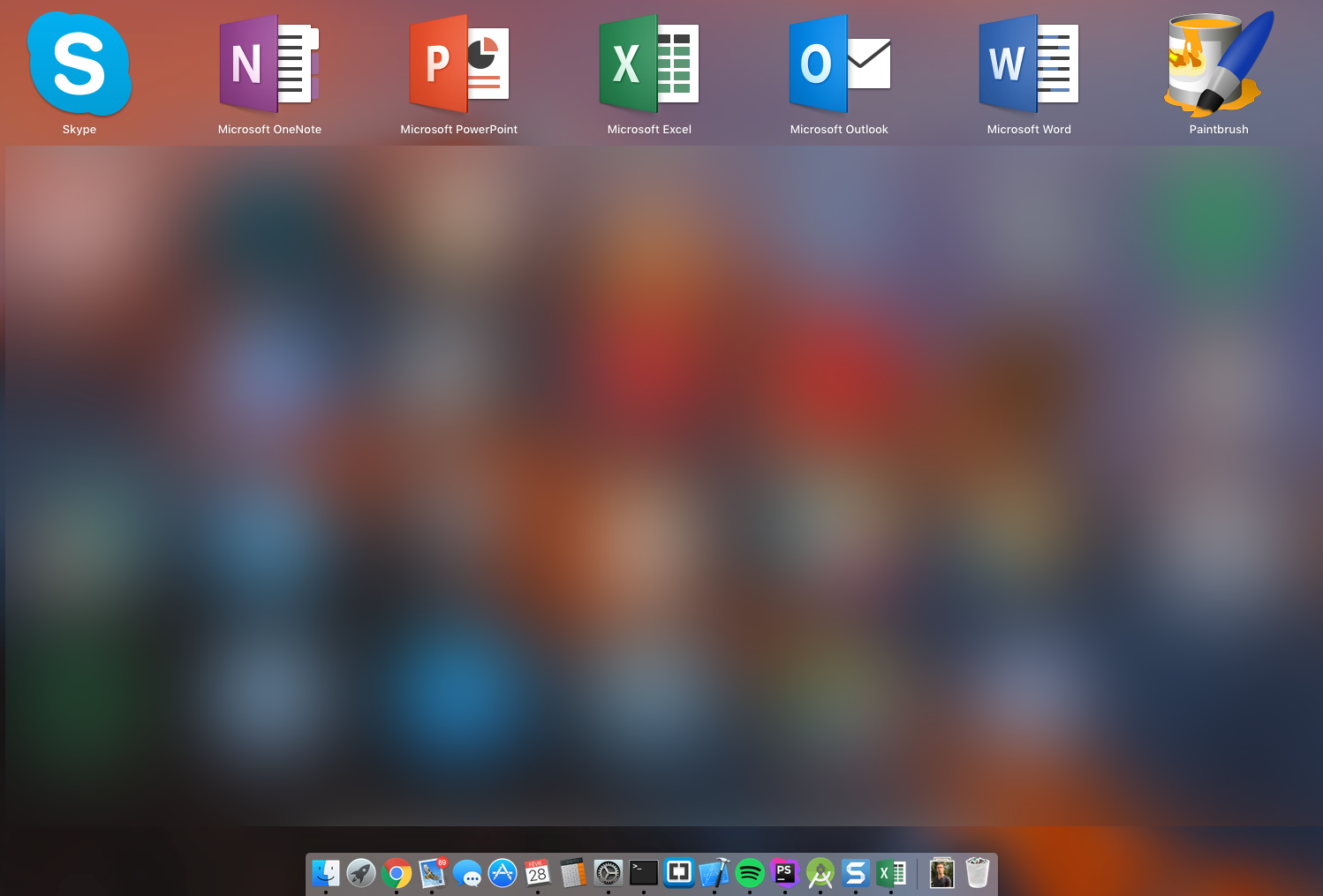The width and height of the screenshot is (1323, 896).
Task: Click the 'Microsoft Outlook' label
Action: (x=839, y=129)
